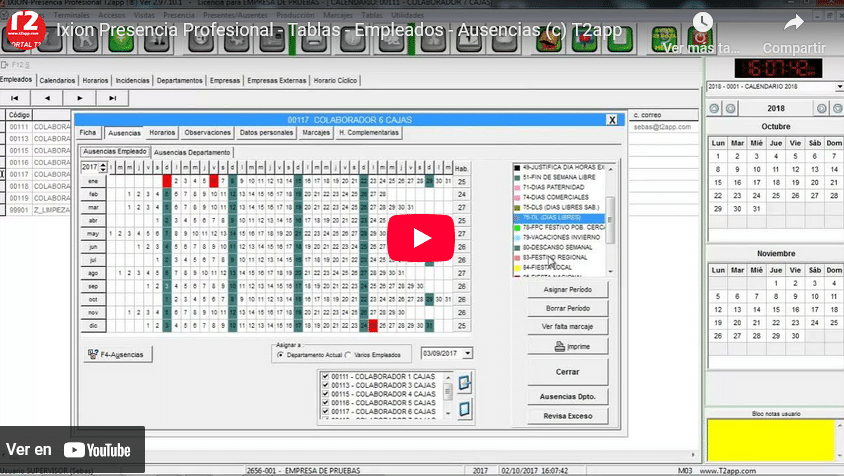Open the Empresas Externas tab
Image resolution: width=844 pixels, height=476 pixels.
point(277,80)
